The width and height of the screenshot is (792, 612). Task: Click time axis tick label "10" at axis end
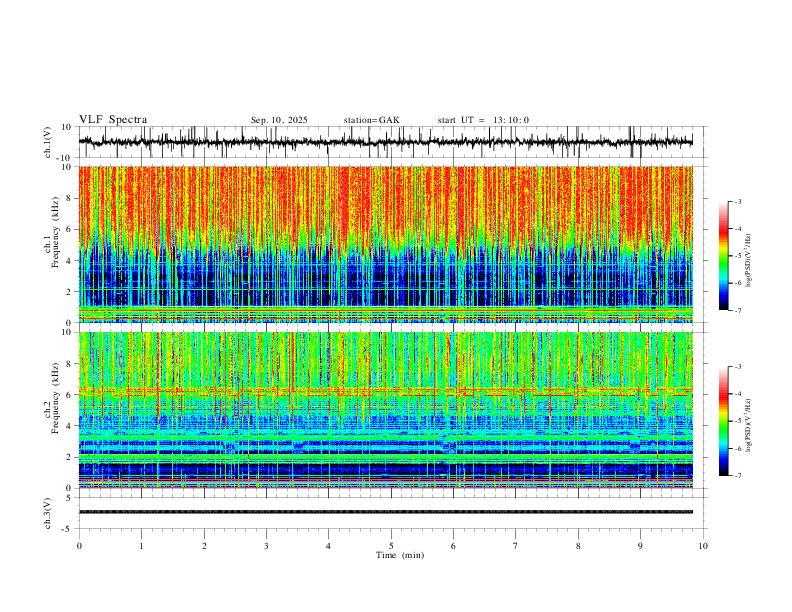point(703,546)
